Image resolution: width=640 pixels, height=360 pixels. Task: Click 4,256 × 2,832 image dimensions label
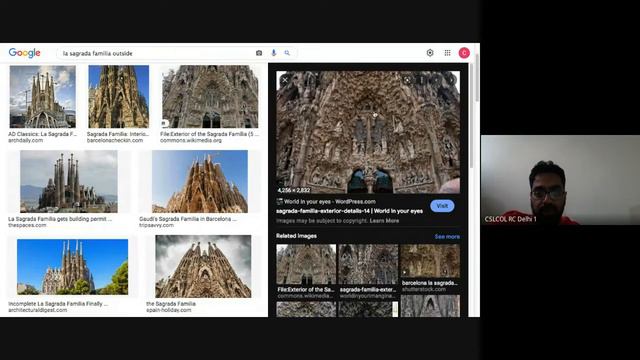point(294,190)
